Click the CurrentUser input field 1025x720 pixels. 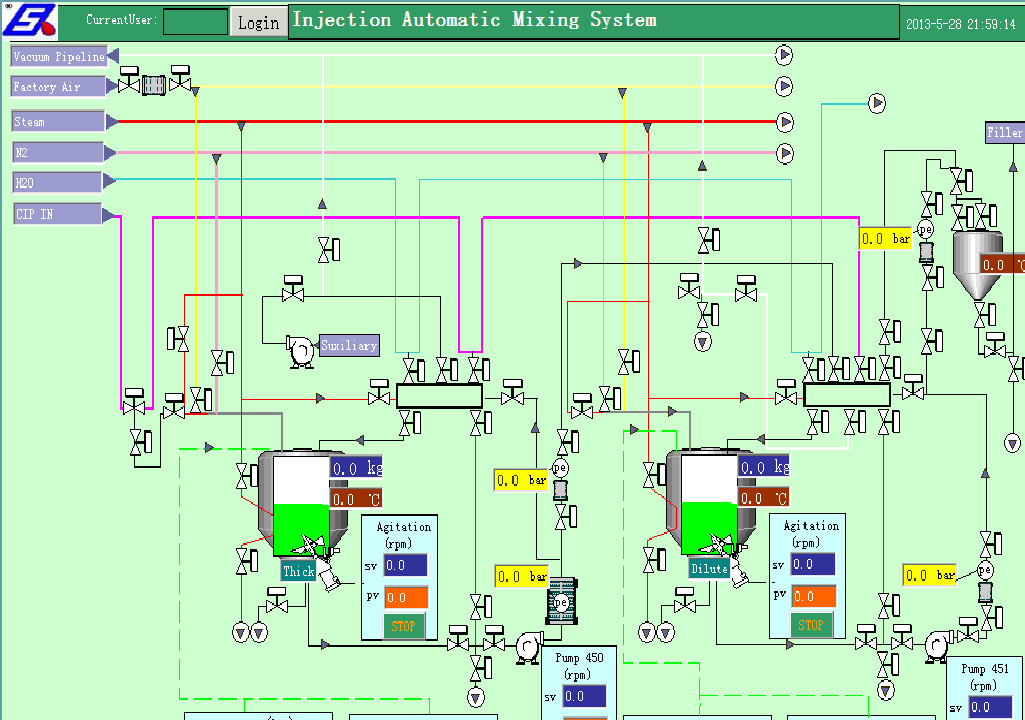195,21
